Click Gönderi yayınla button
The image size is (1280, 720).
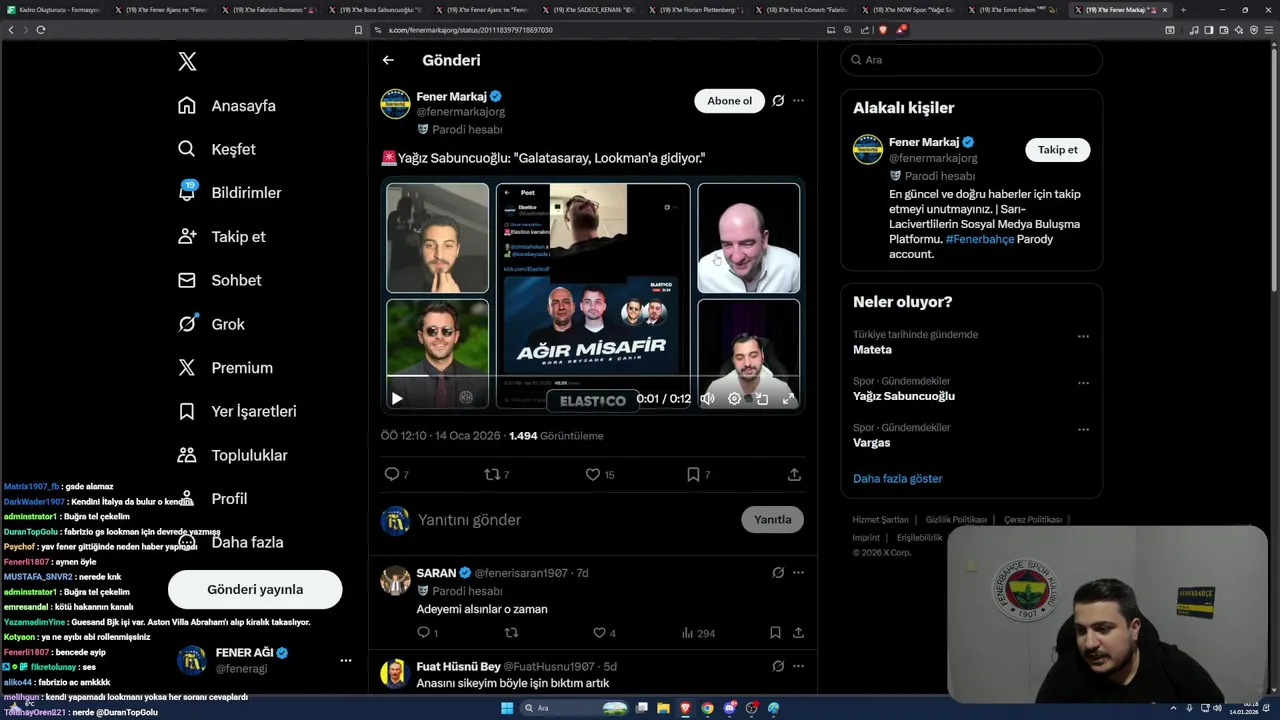255,590
